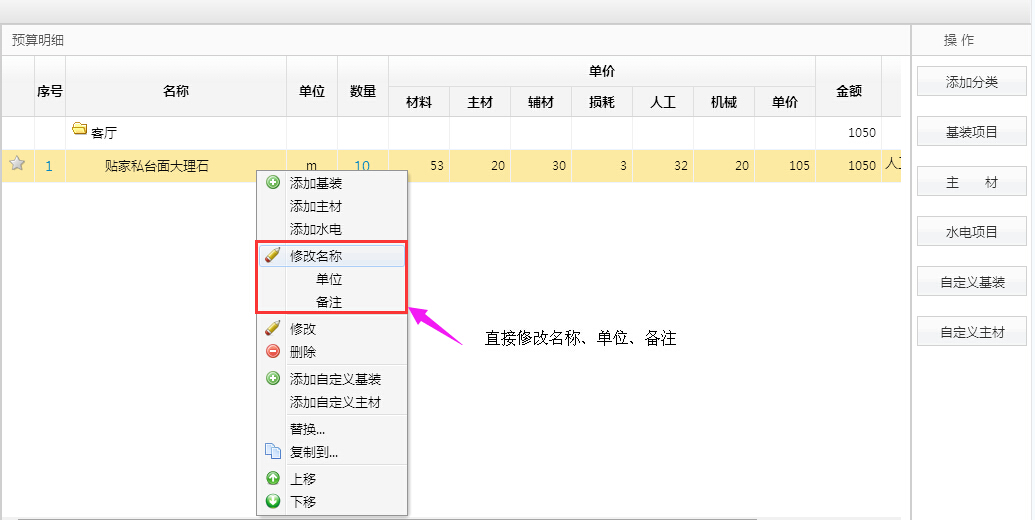
Task: Click green plus icon beside 添加基装
Action: point(273,183)
